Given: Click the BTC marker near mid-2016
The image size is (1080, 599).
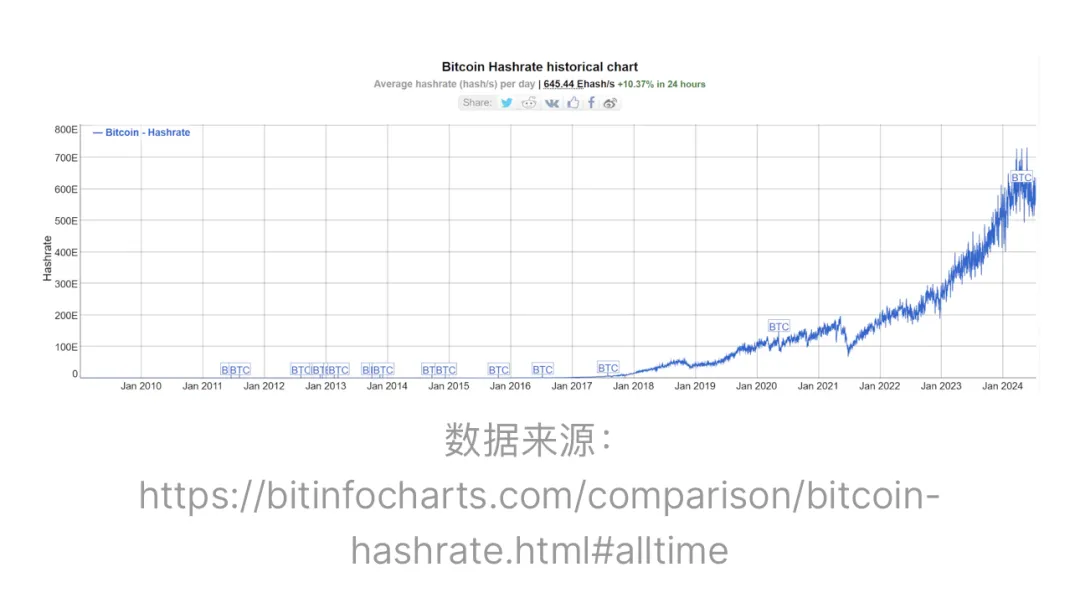Looking at the screenshot, I should click(542, 370).
